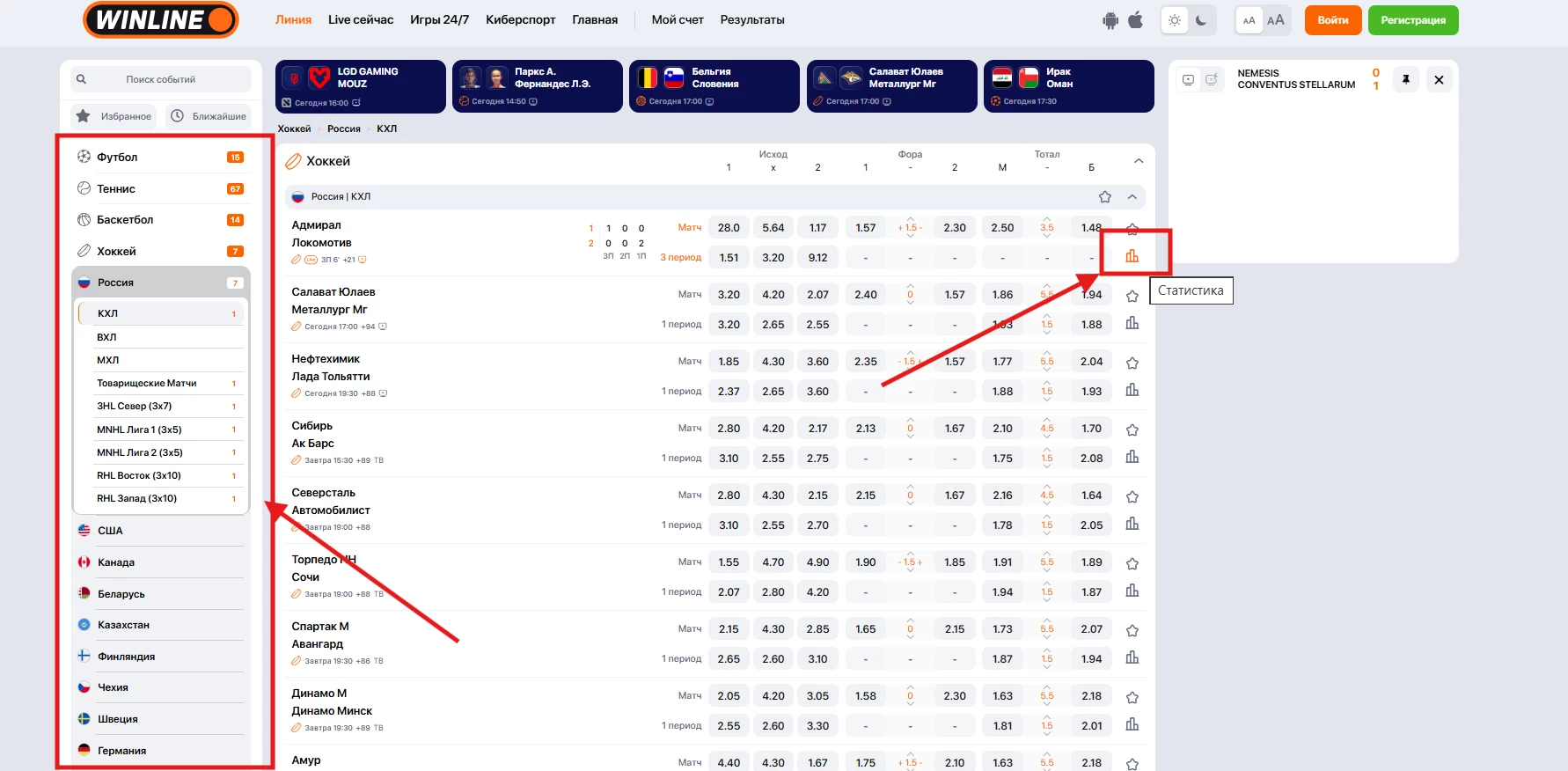Open statistics for Салават Юлаев – Металлург Мг
The width and height of the screenshot is (1568, 771).
(1132, 324)
